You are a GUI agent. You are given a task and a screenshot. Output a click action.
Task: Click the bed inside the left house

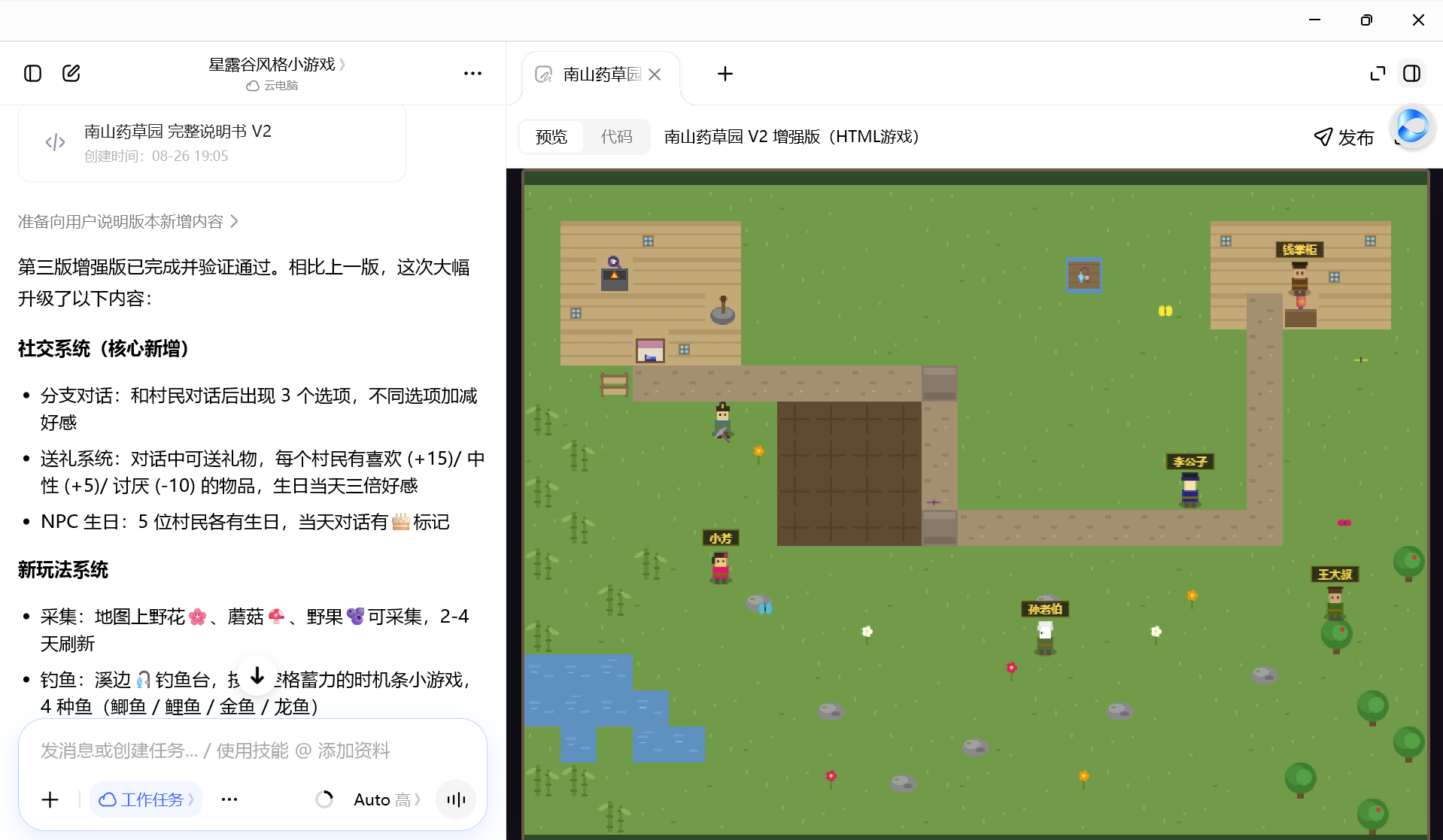tap(651, 351)
